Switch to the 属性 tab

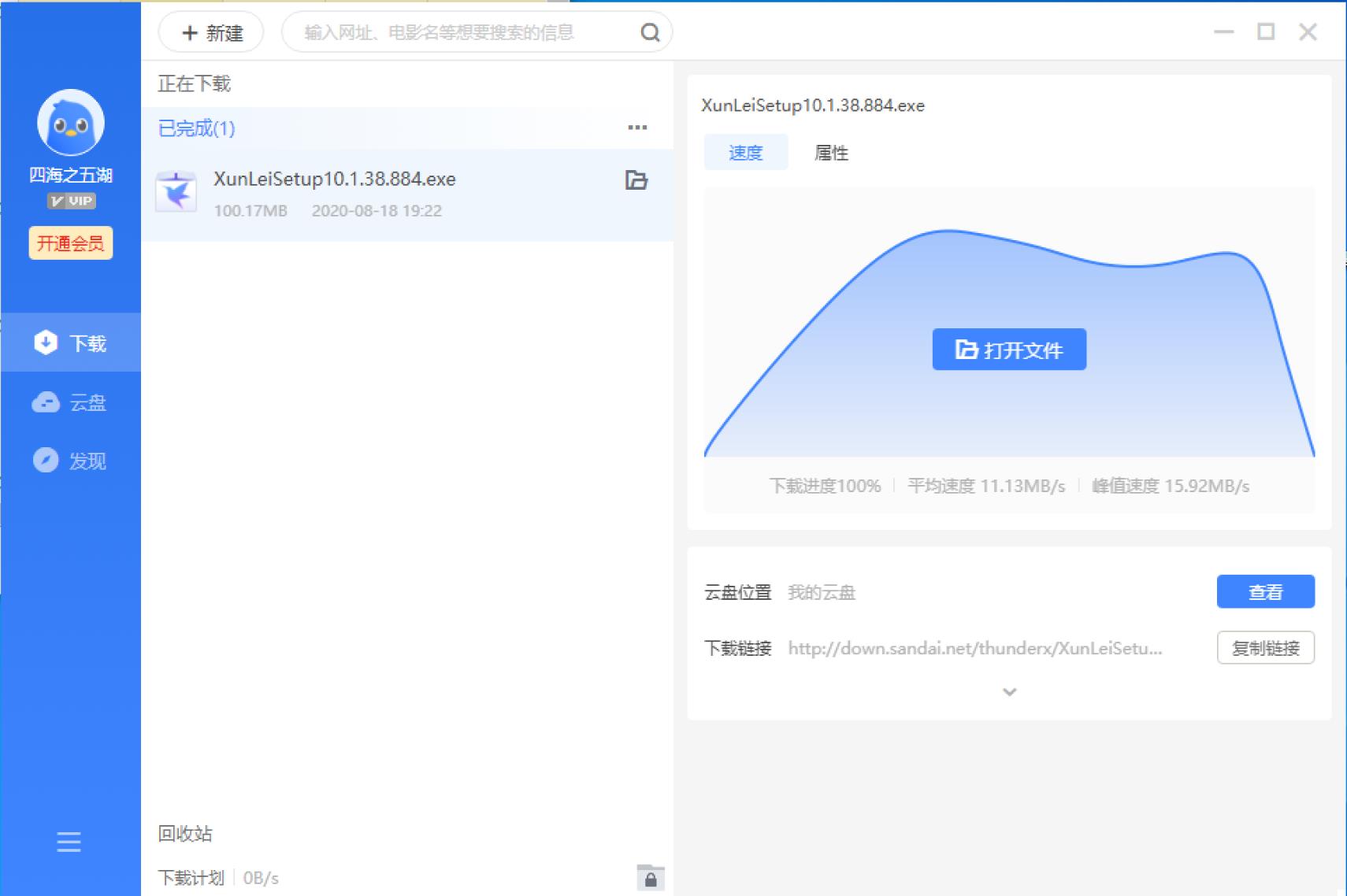point(831,153)
